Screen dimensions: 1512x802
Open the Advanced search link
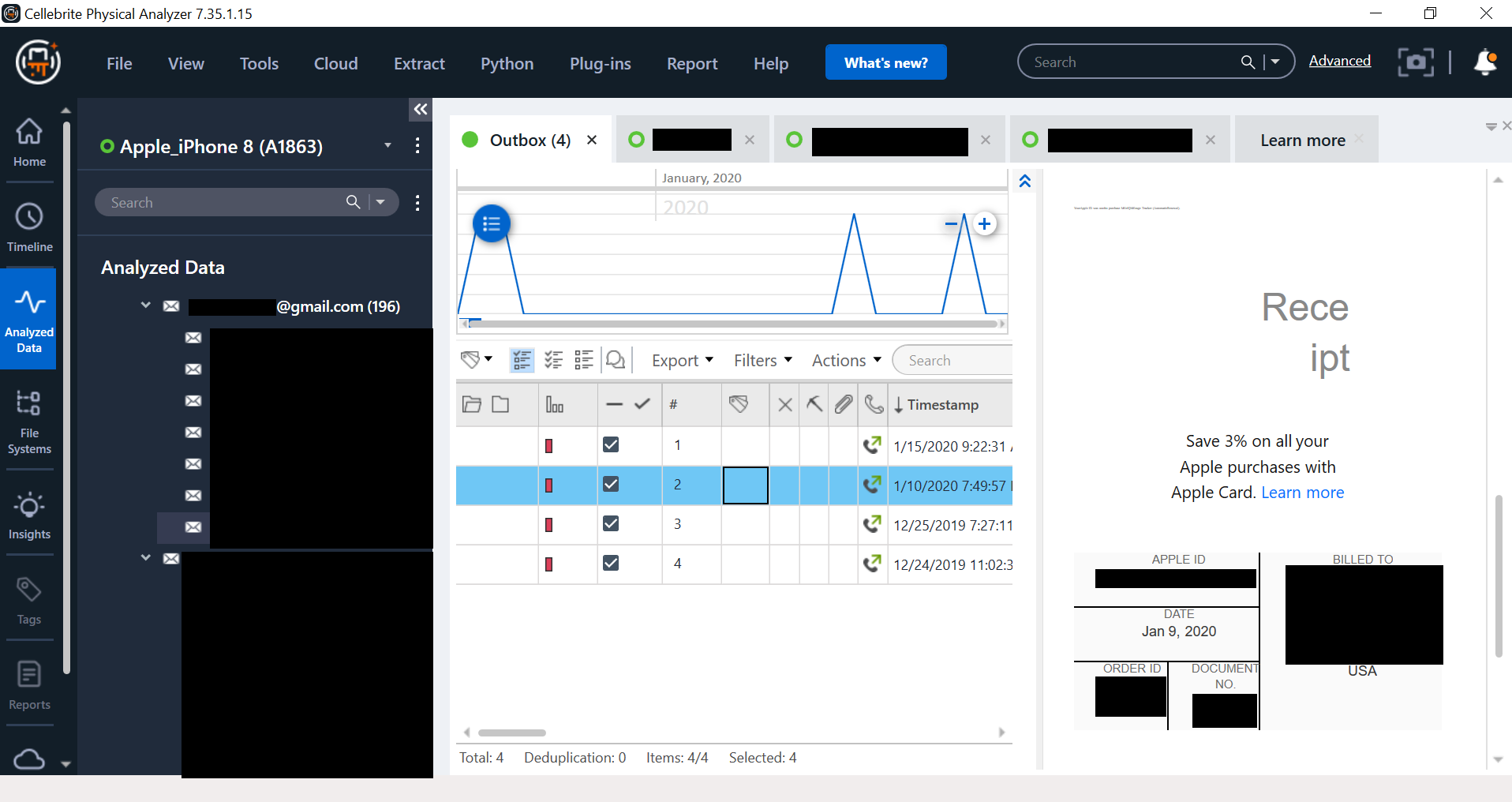tap(1339, 61)
